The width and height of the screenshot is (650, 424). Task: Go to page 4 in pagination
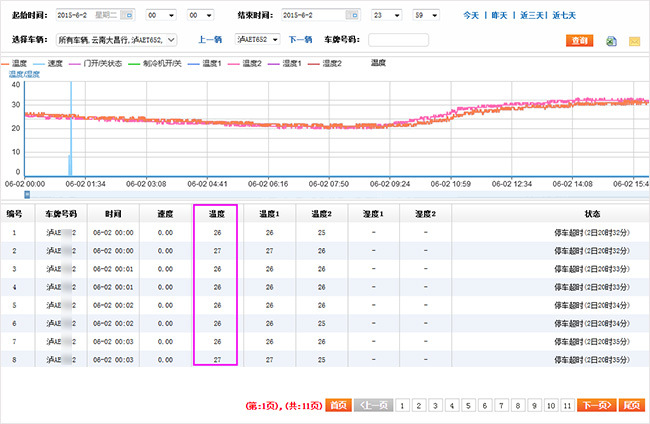[x=452, y=405]
